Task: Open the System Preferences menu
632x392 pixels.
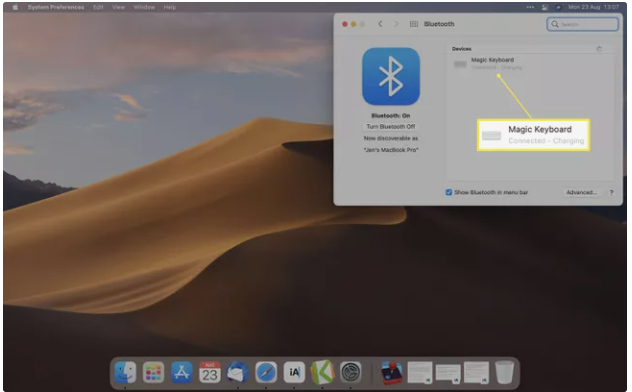Action: (56, 7)
